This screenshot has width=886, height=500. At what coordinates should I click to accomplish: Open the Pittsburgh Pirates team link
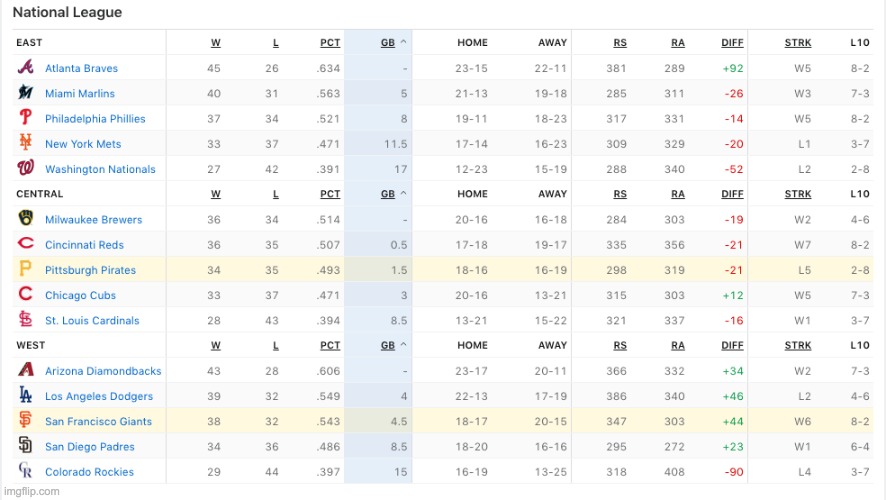pyautogui.click(x=90, y=270)
